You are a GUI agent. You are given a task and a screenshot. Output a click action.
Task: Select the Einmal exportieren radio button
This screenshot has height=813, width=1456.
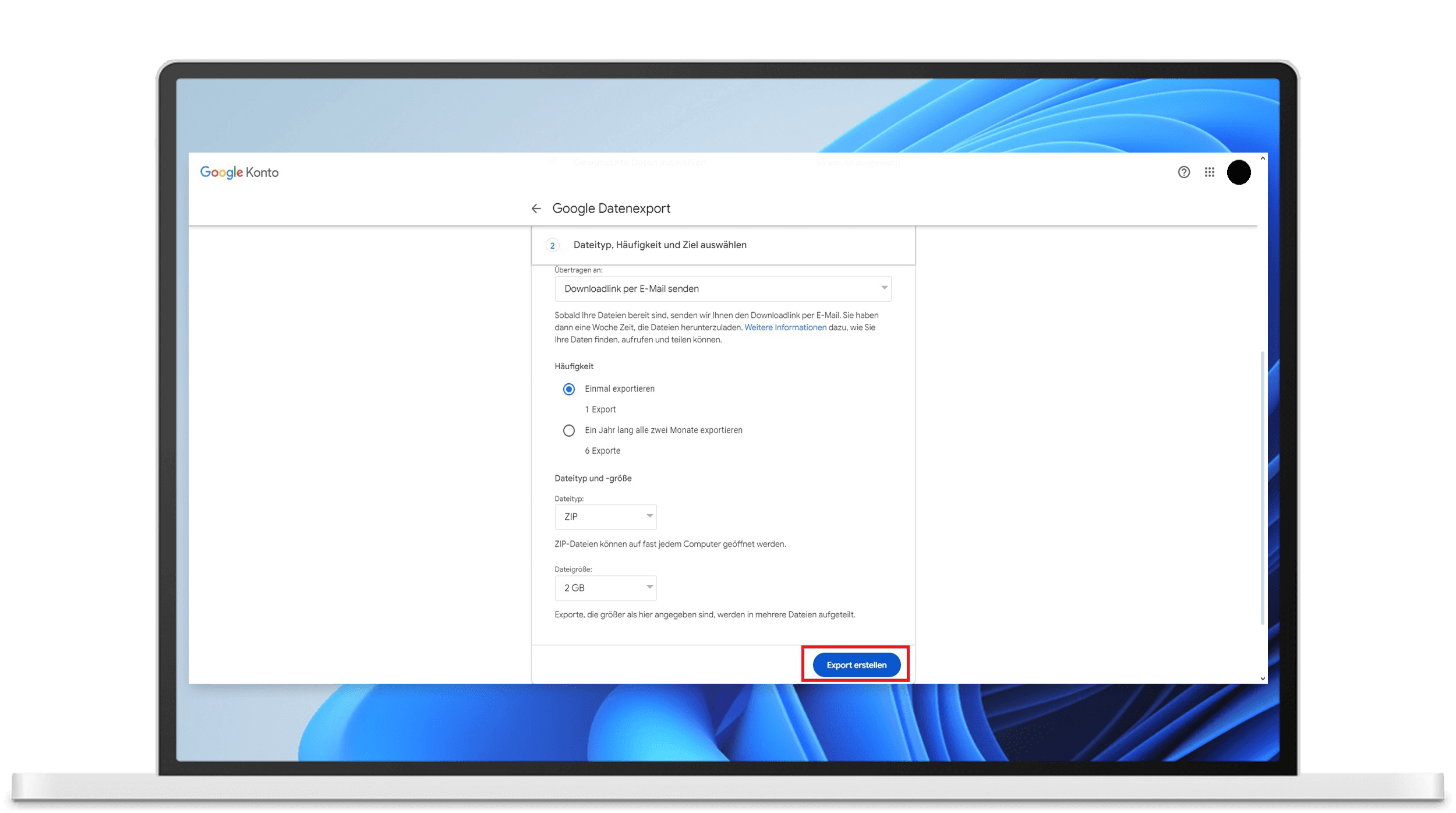[x=568, y=389]
